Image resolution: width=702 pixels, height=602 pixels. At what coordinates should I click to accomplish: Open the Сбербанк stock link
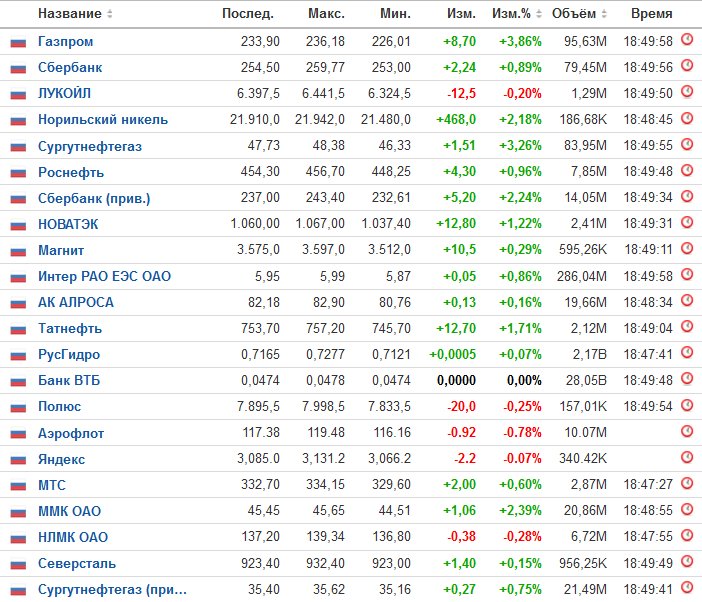coord(70,67)
